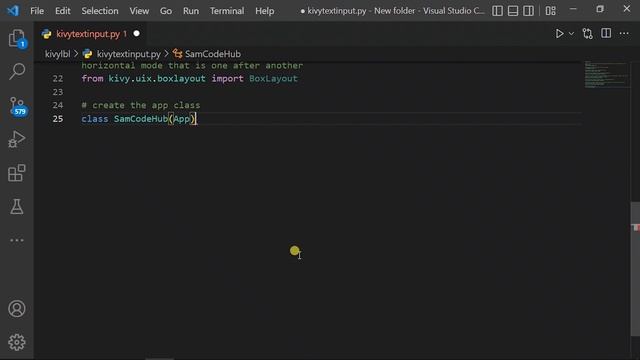Click kivy.uix.boxlayout module text

point(157,78)
